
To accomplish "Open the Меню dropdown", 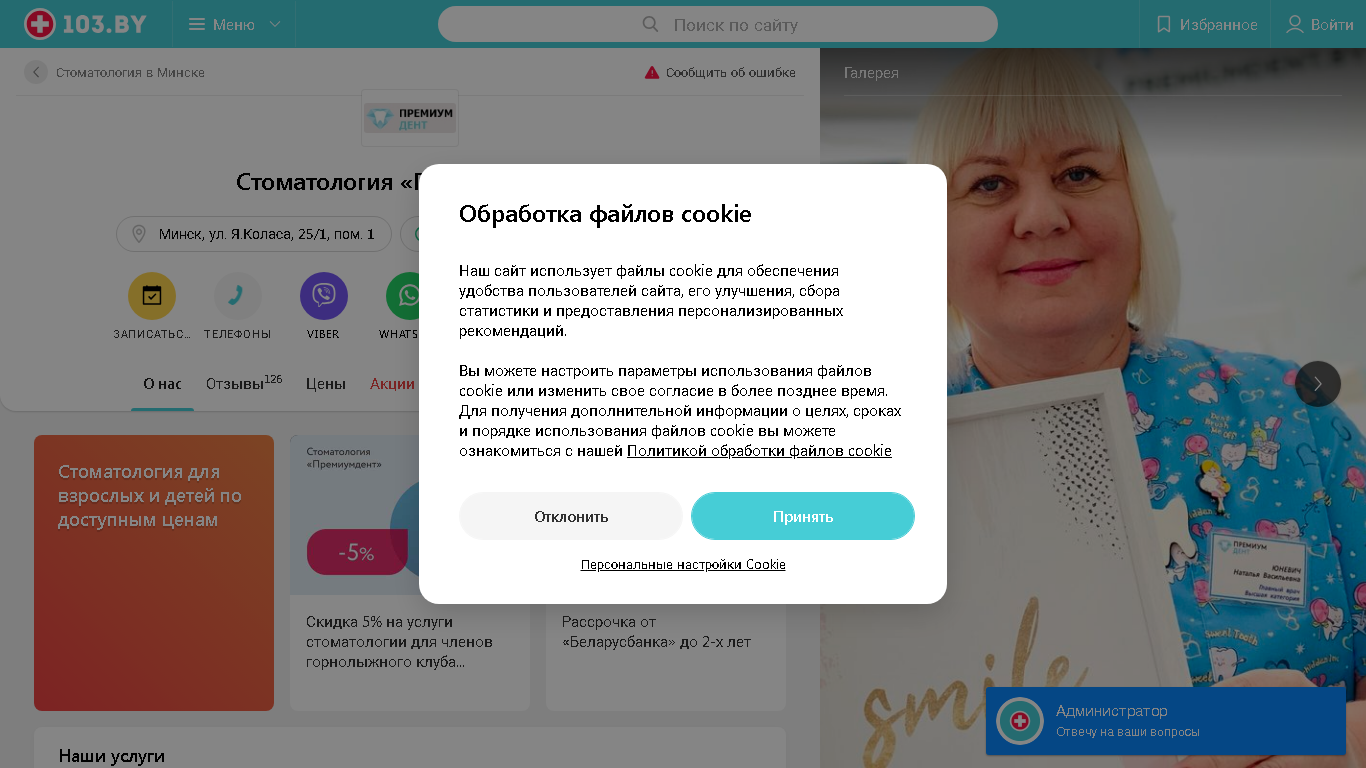I will [235, 24].
